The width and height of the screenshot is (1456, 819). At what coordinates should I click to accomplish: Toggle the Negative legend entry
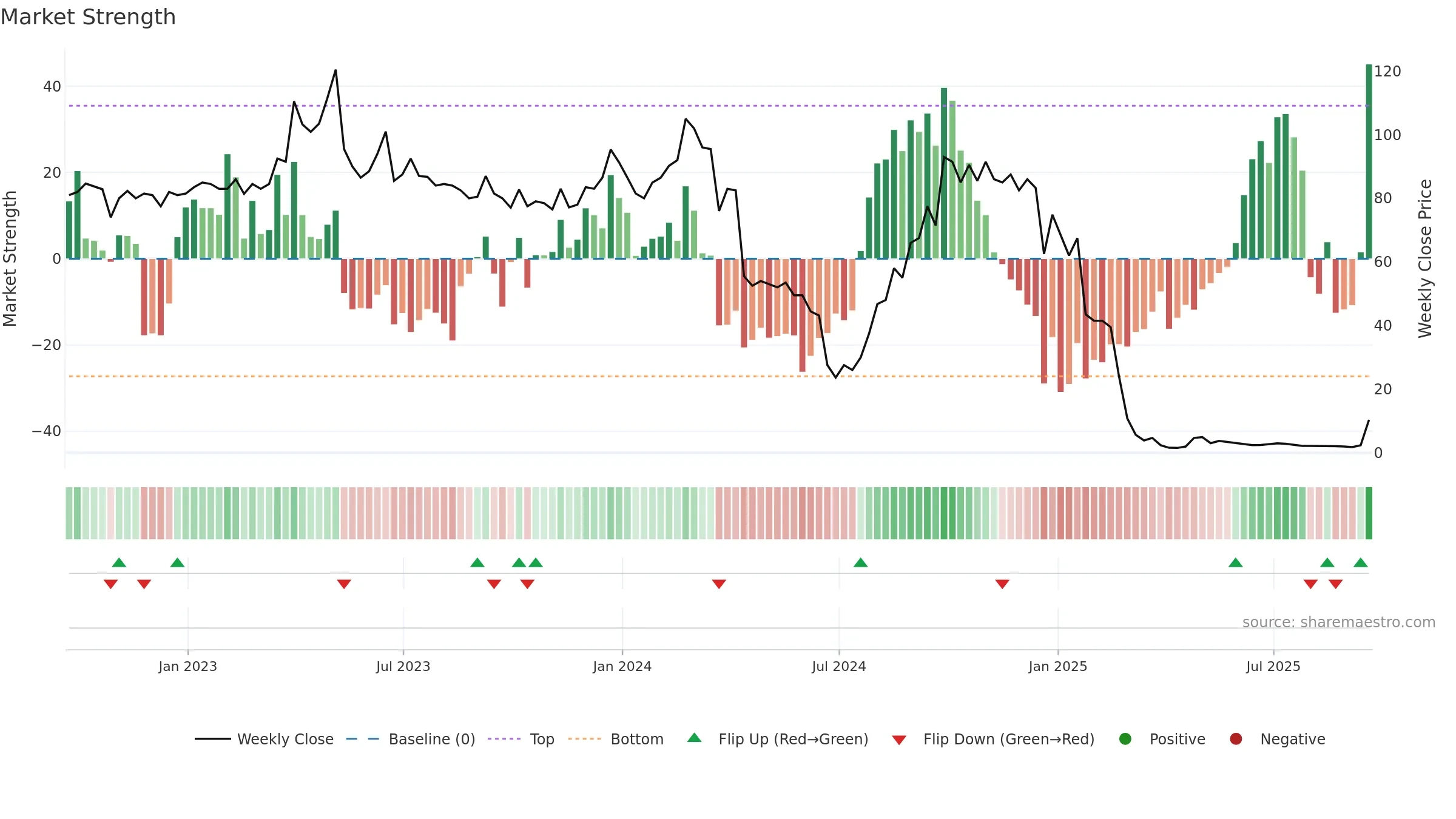1277,739
